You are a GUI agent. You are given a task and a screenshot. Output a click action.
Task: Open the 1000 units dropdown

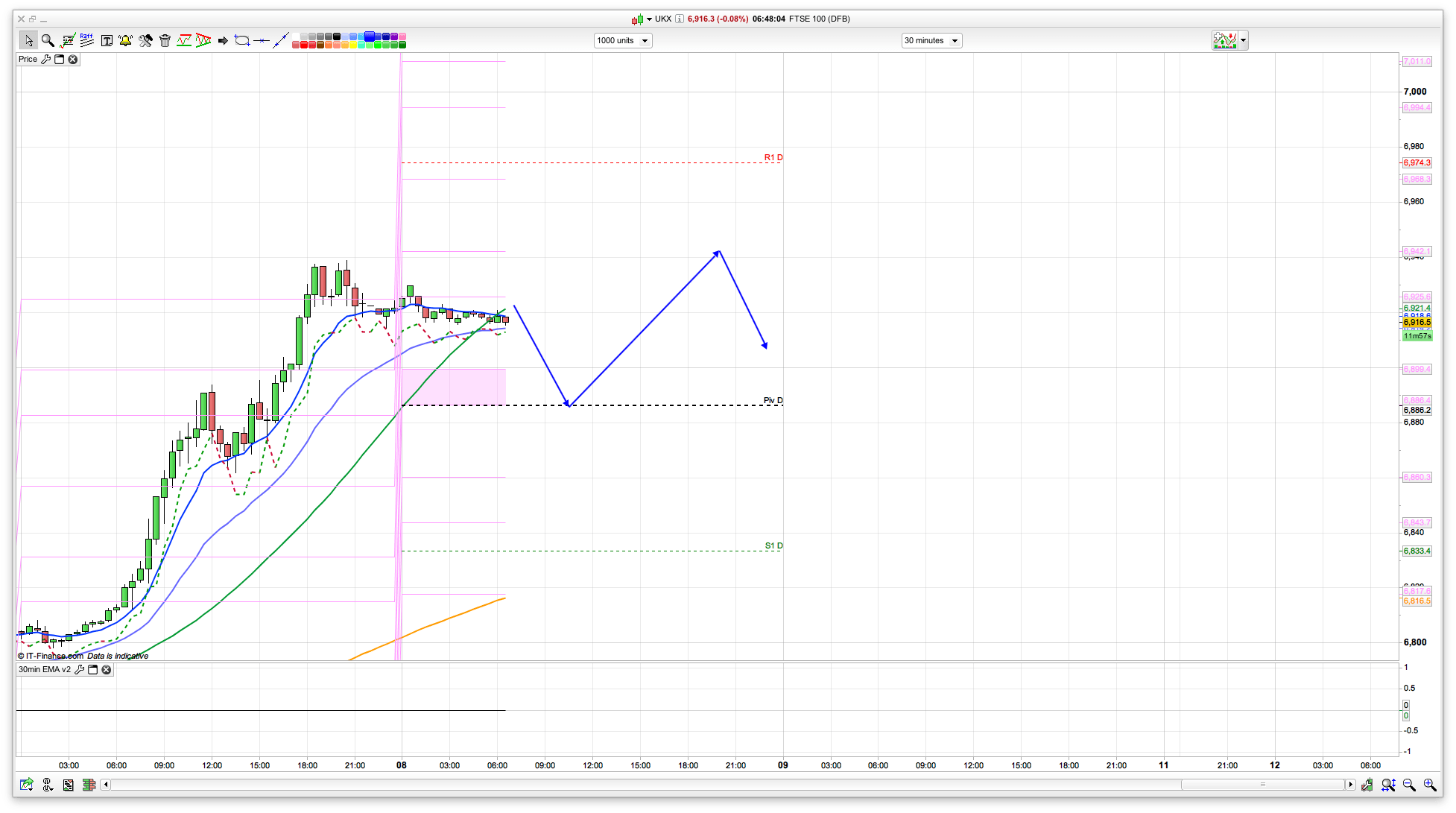[623, 41]
